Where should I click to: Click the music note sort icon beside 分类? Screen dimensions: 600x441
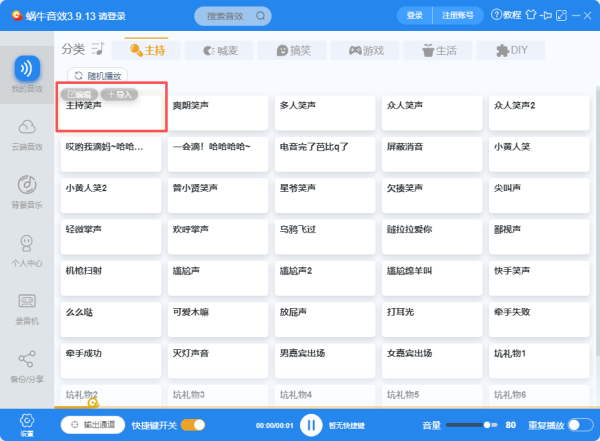pyautogui.click(x=98, y=49)
